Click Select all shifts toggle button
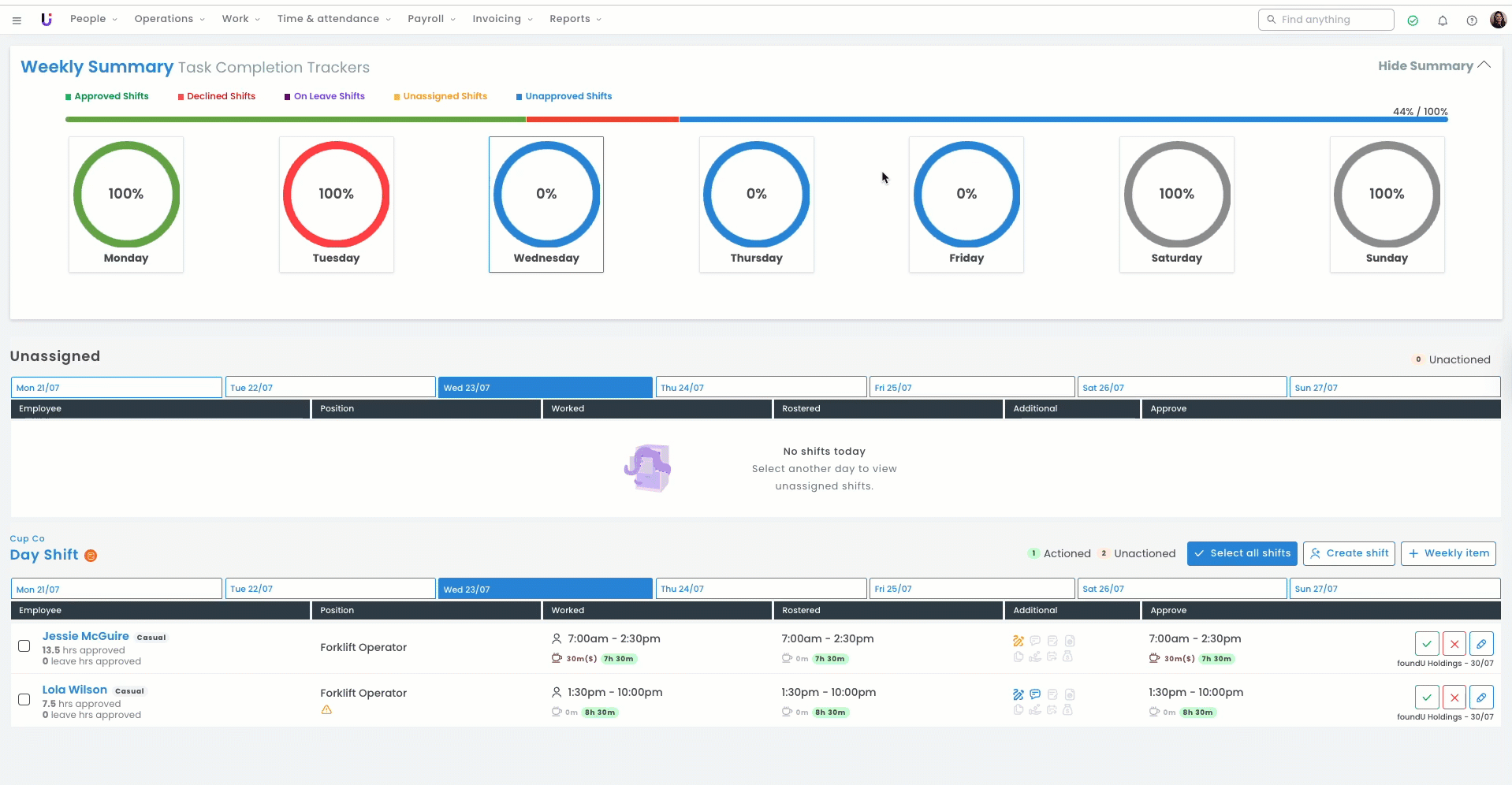The height and width of the screenshot is (785, 1512). [x=1242, y=553]
